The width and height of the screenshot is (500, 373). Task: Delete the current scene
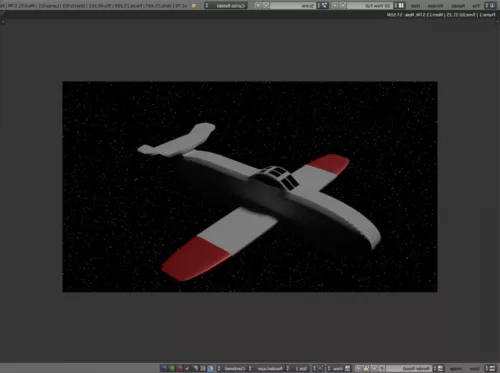pyautogui.click(x=258, y=6)
